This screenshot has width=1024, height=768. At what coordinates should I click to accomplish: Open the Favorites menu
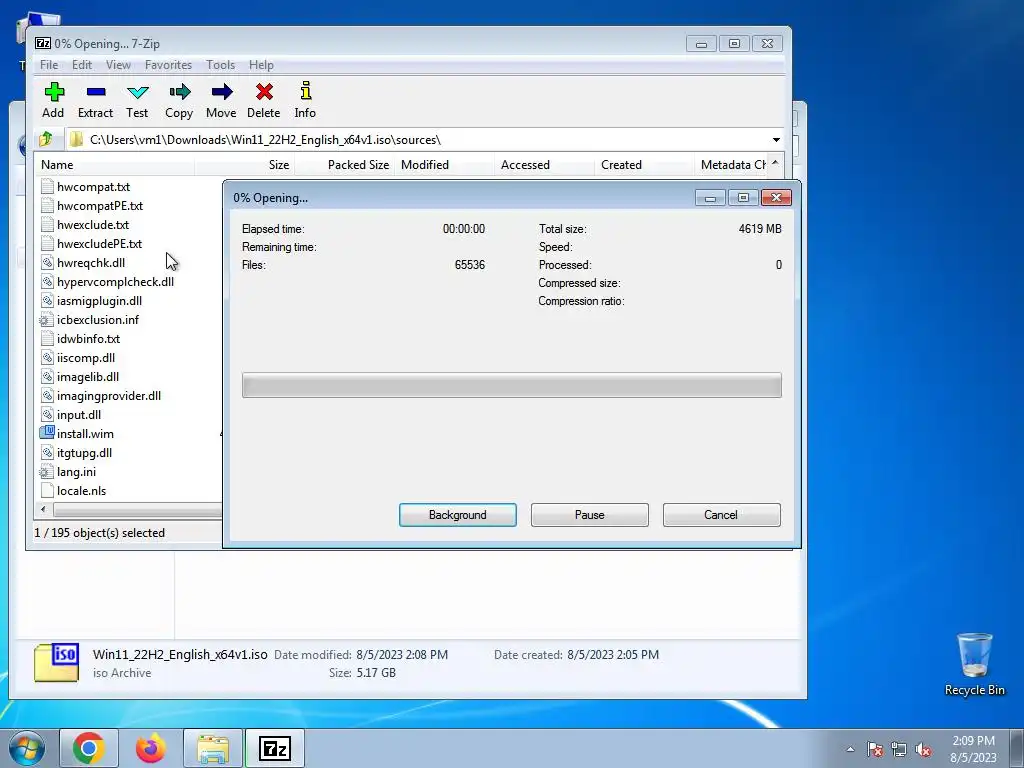click(x=168, y=65)
